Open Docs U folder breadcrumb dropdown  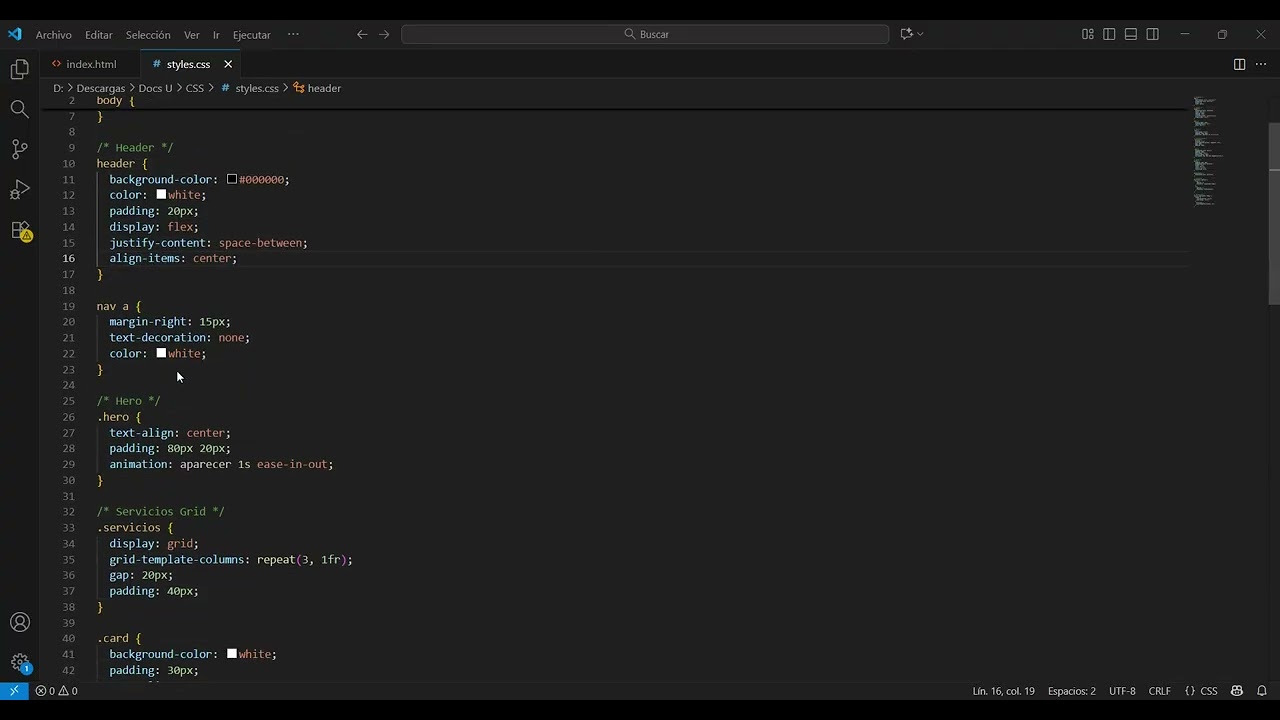pos(155,88)
